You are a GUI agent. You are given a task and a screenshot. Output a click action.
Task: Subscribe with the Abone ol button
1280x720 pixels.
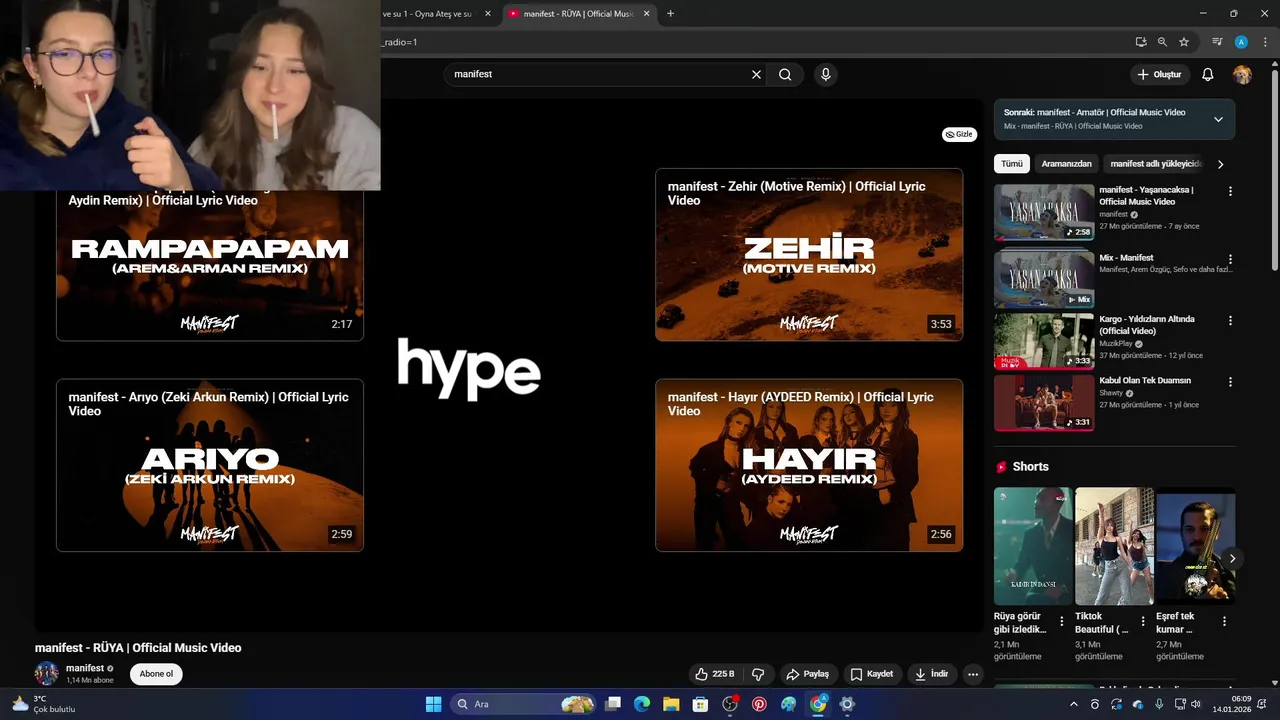coord(156,674)
